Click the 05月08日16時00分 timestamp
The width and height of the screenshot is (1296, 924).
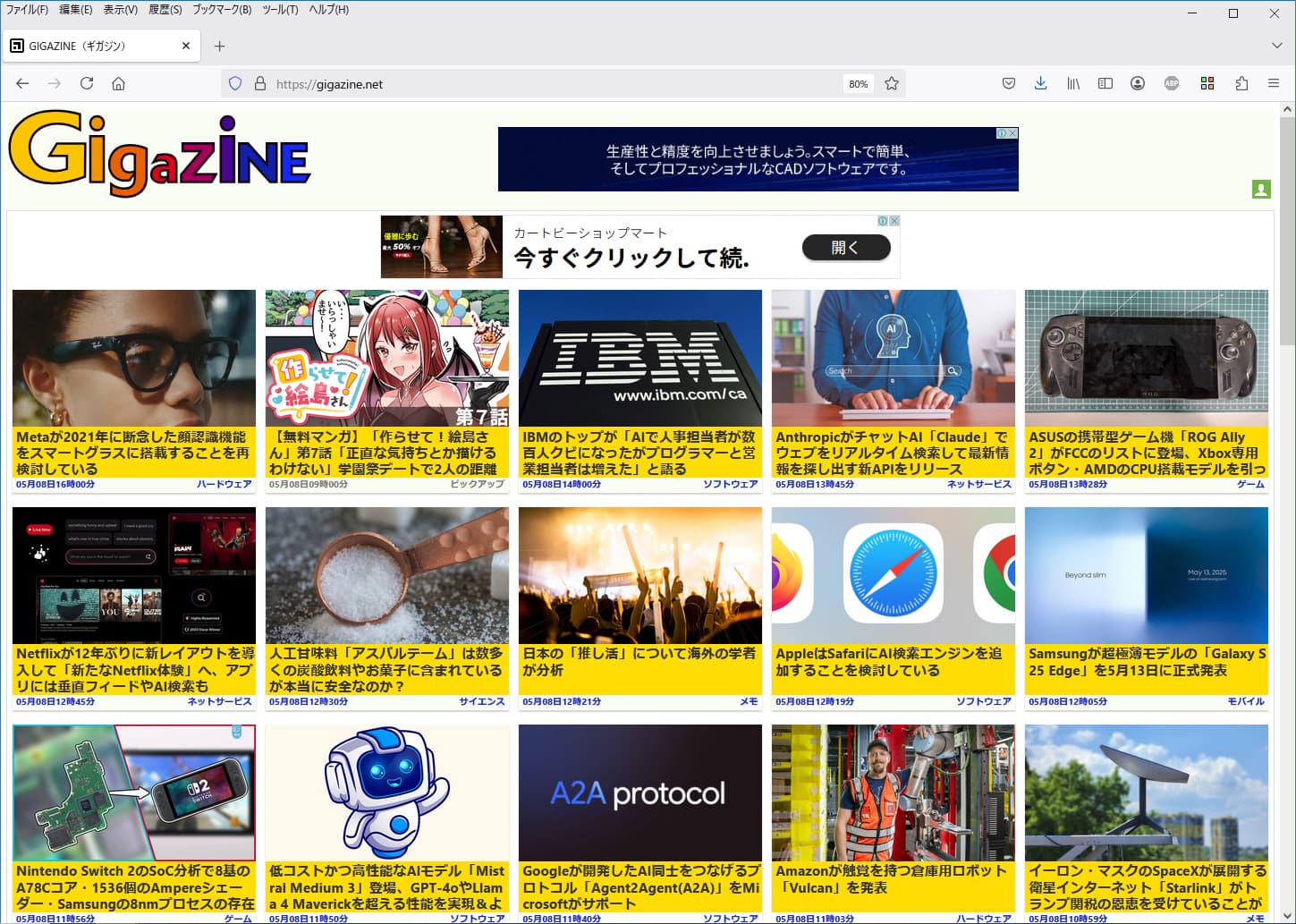[55, 484]
